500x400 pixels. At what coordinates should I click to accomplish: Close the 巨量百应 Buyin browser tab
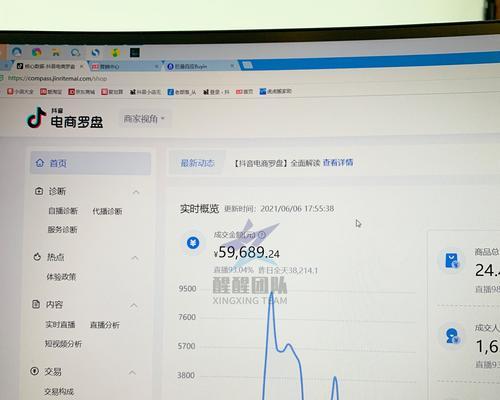(232, 66)
